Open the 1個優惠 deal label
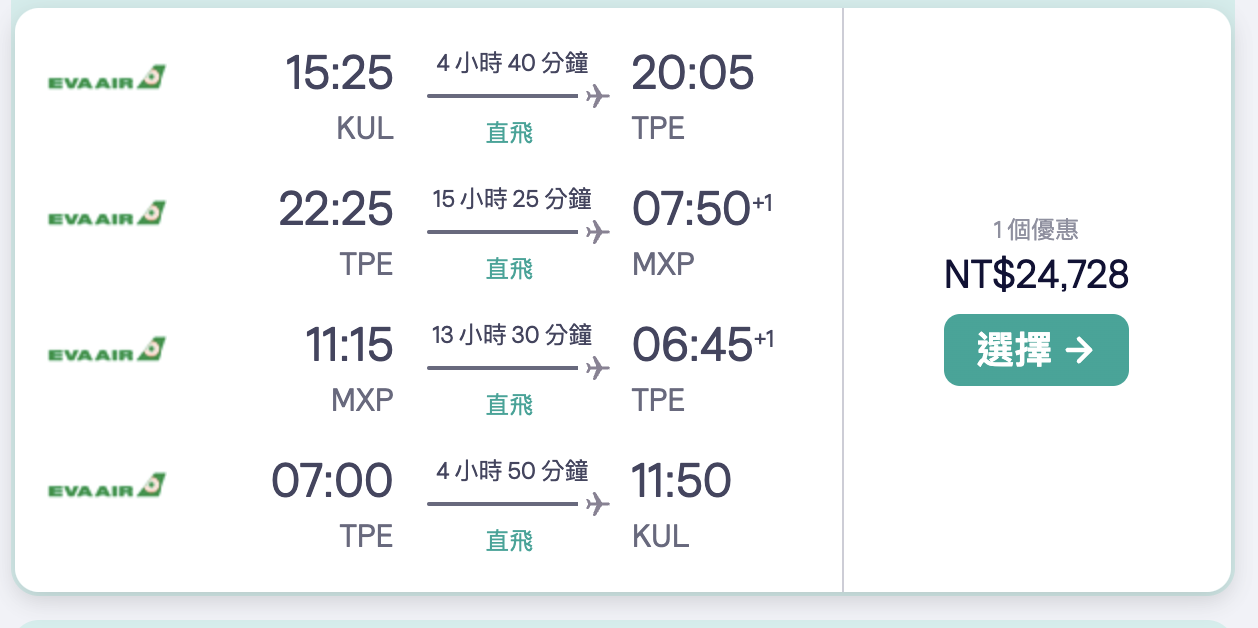The image size is (1258, 628). point(1036,230)
